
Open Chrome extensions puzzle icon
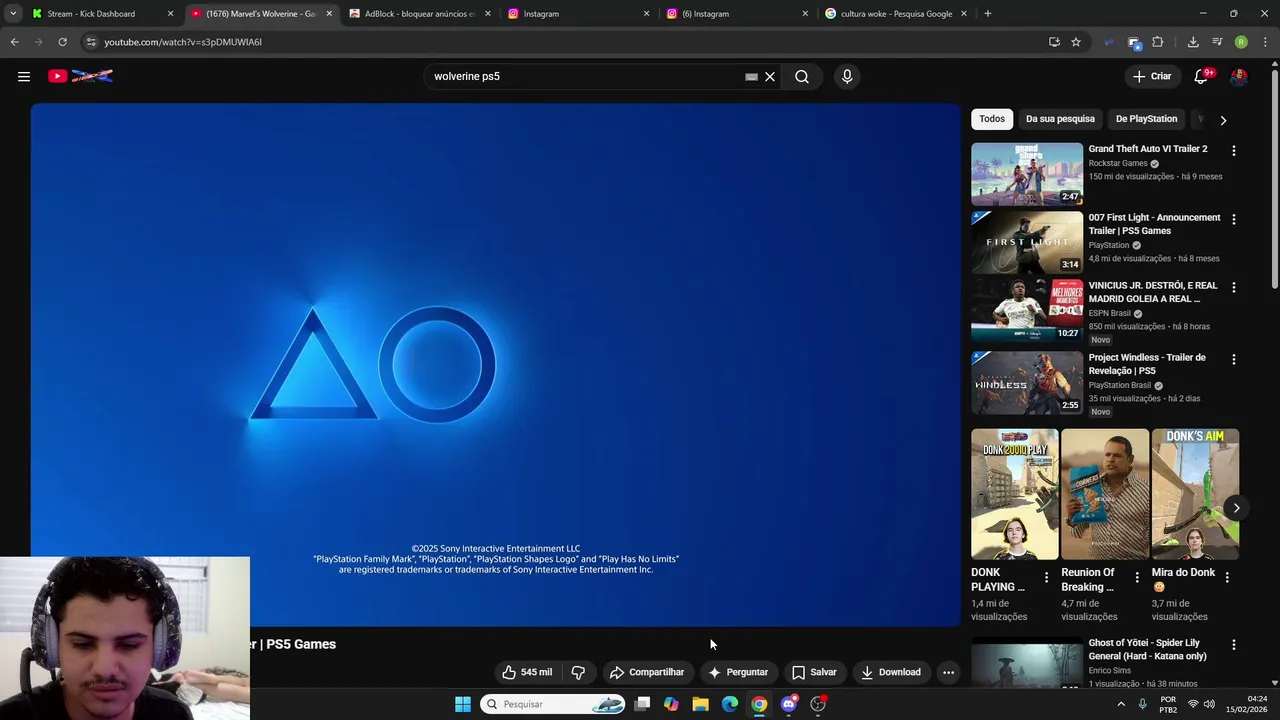1157,42
